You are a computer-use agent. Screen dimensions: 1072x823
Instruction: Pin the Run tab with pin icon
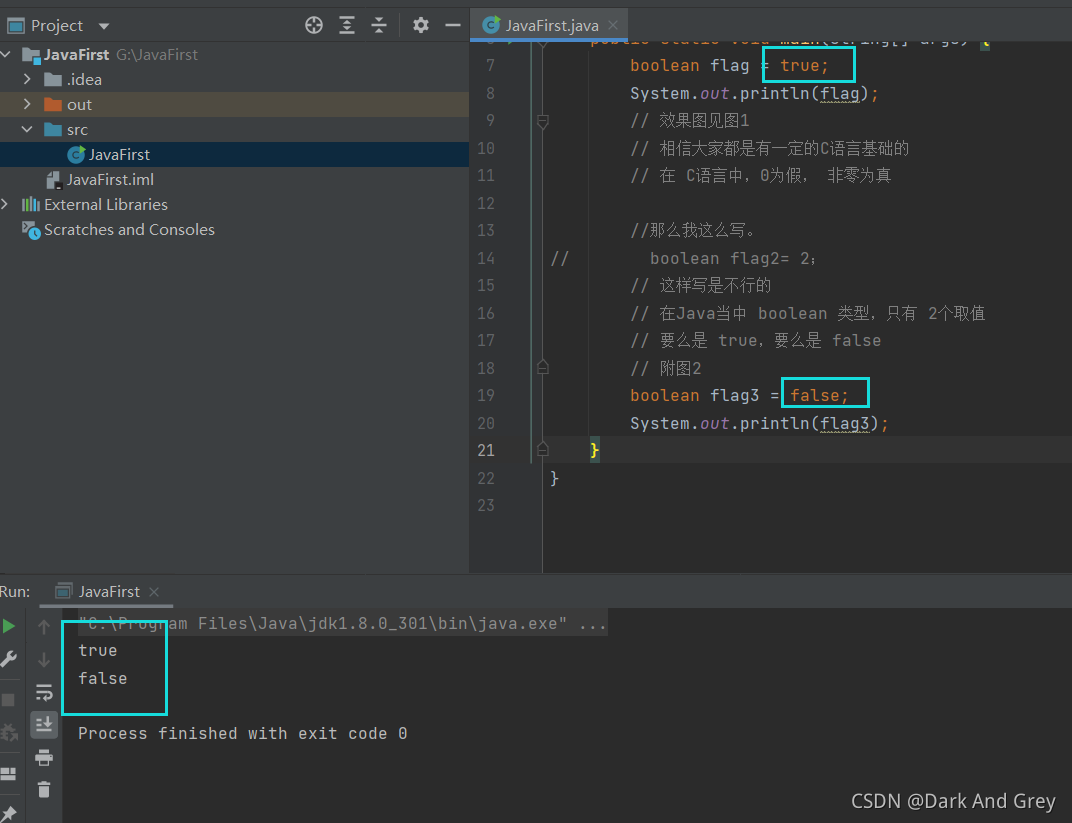click(x=9, y=814)
